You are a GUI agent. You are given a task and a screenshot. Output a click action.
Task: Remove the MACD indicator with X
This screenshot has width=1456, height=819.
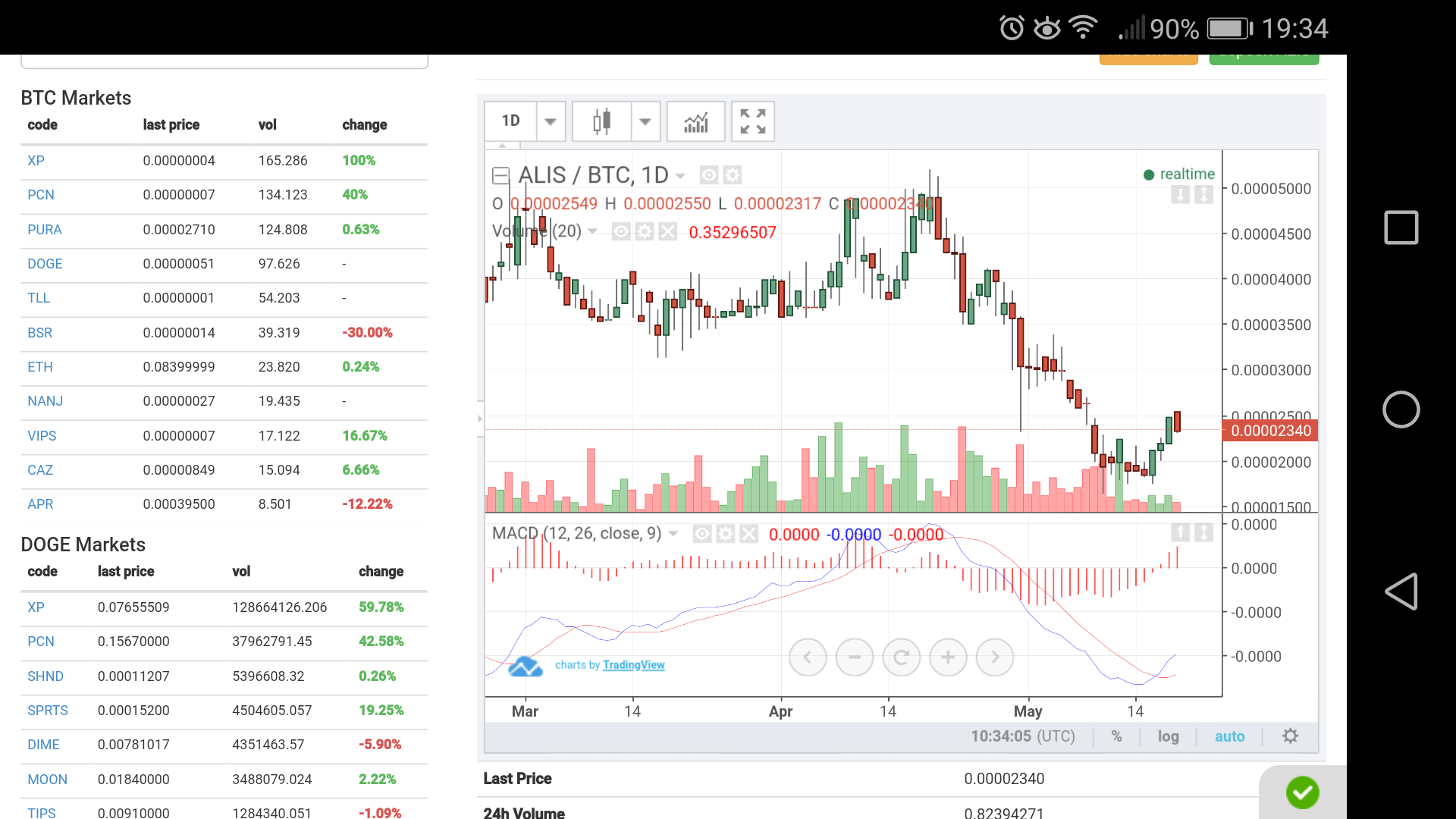point(748,535)
